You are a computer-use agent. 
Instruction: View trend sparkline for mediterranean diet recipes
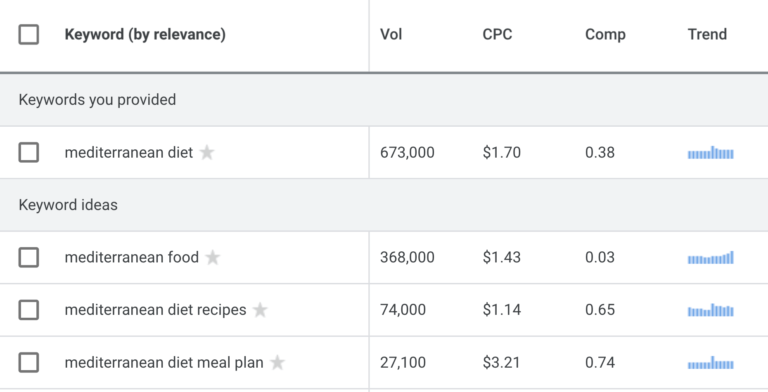click(x=711, y=310)
